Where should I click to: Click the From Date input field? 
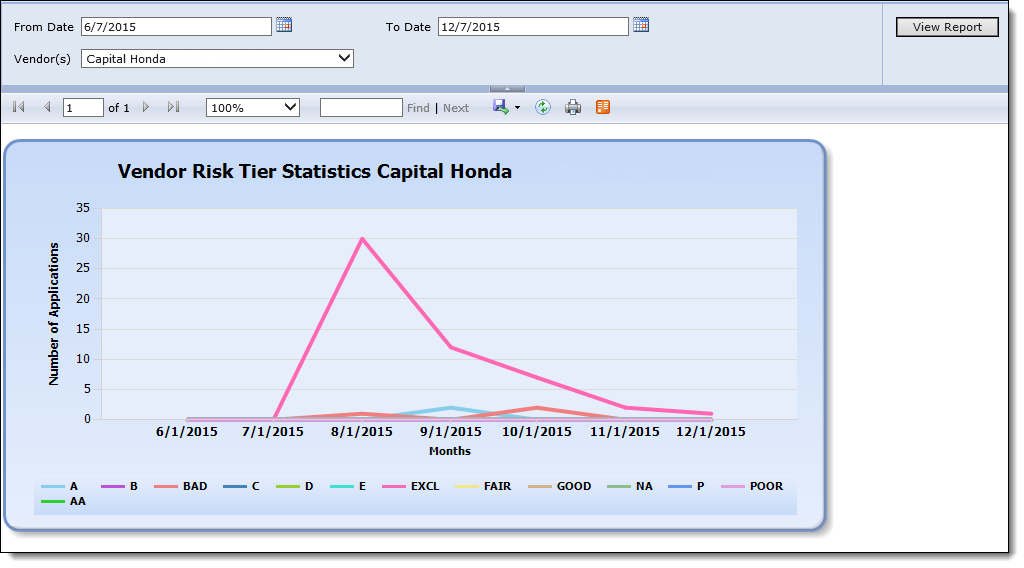[176, 27]
